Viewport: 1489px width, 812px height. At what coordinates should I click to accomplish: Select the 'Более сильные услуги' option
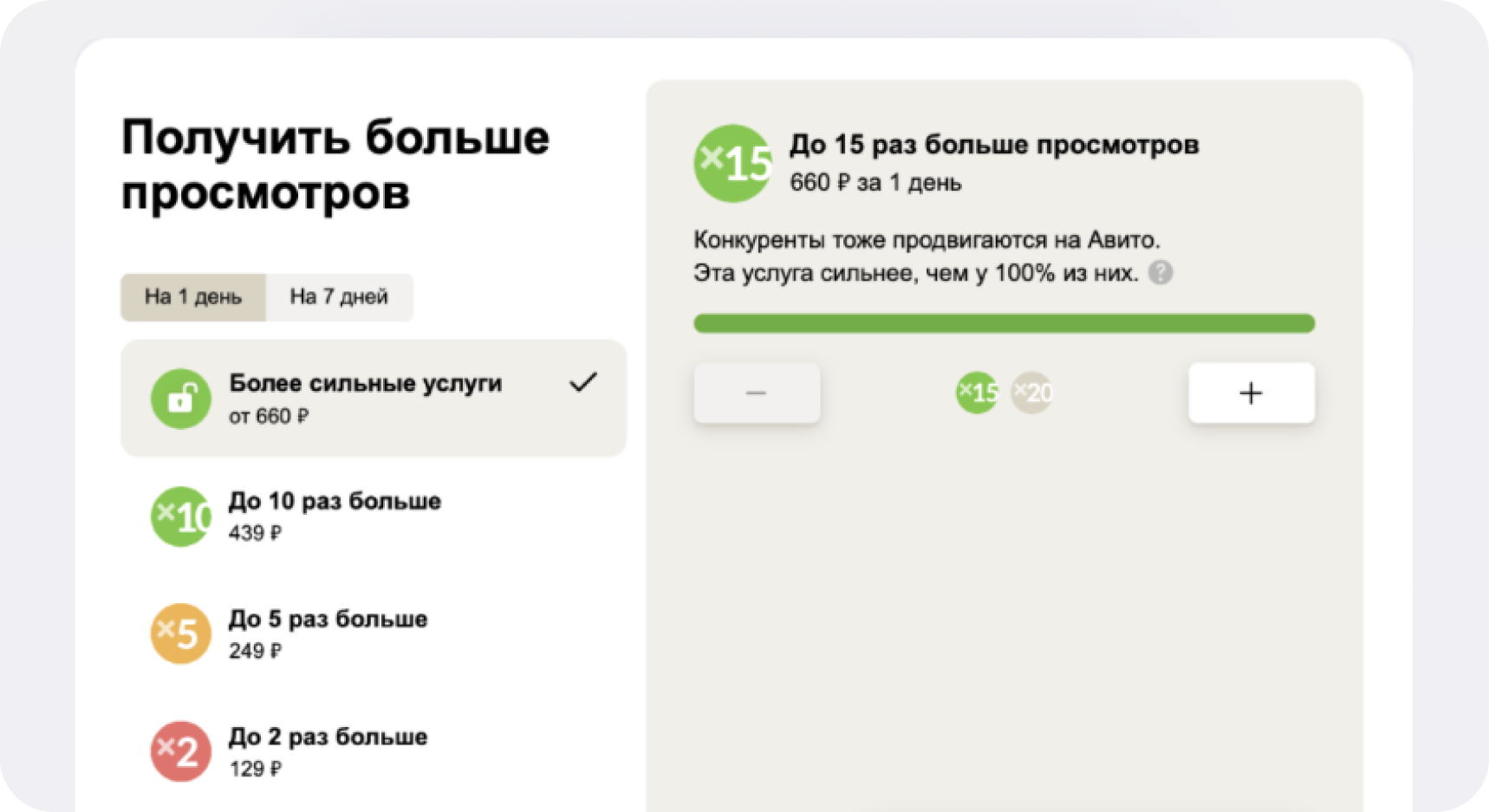374,398
